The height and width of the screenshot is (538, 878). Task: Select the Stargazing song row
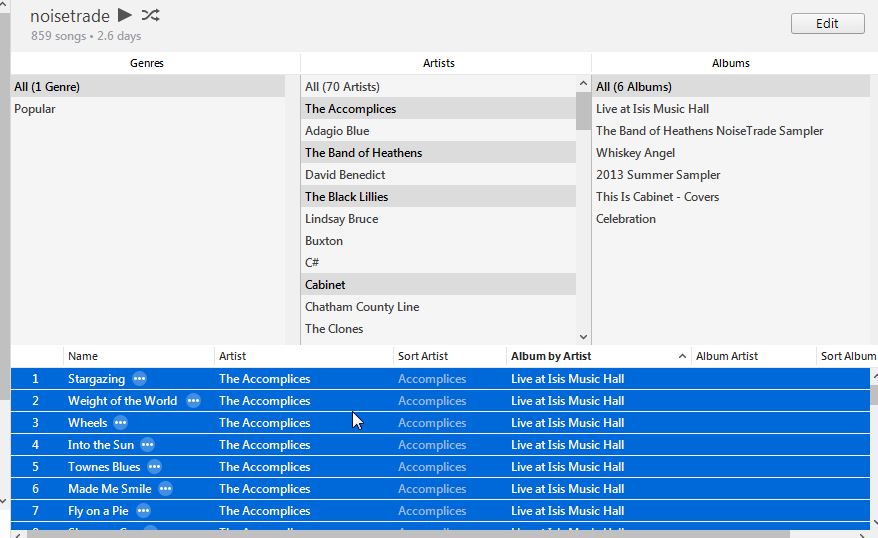tap(440, 379)
